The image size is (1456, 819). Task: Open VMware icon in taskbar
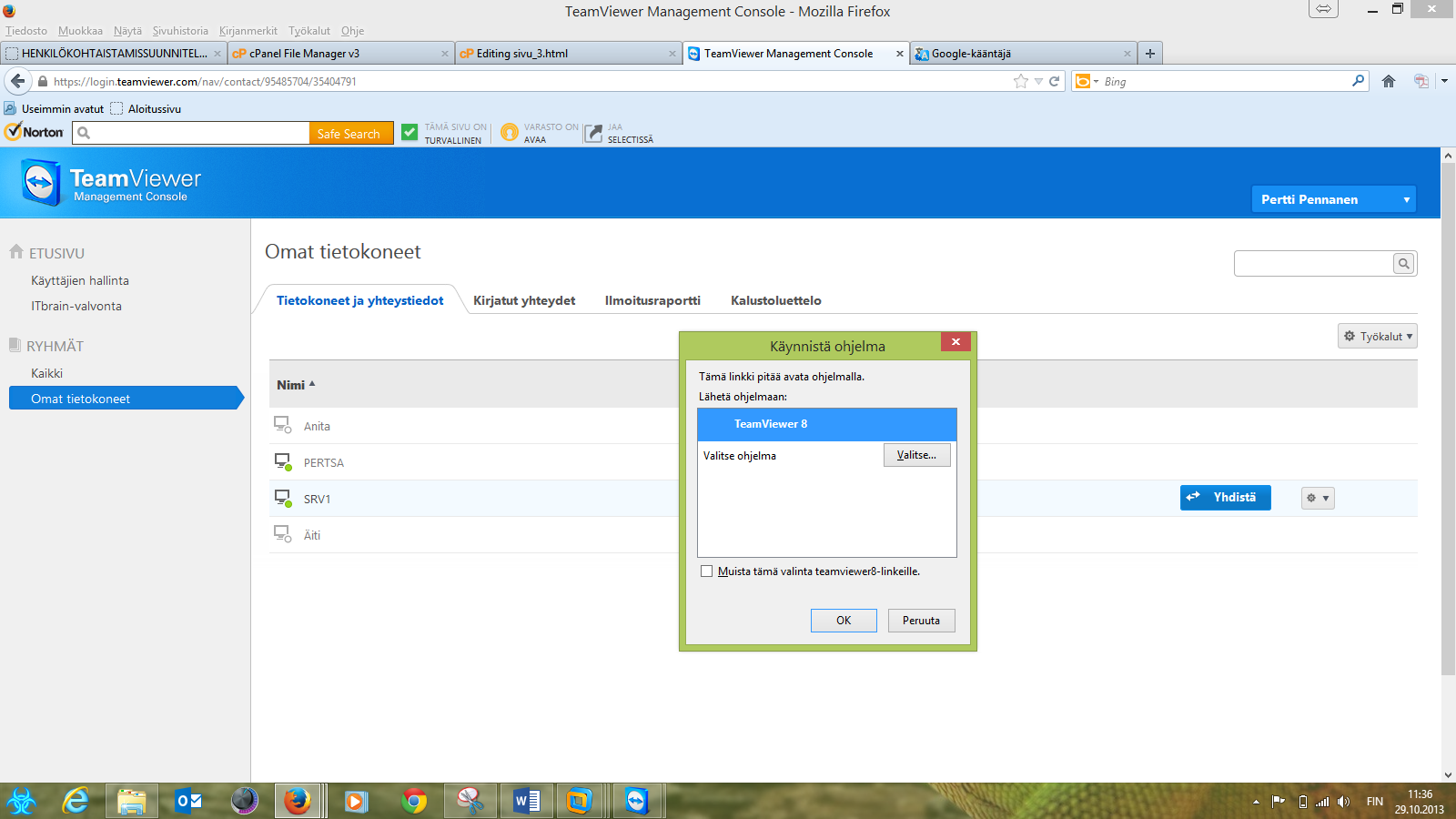coord(580,801)
